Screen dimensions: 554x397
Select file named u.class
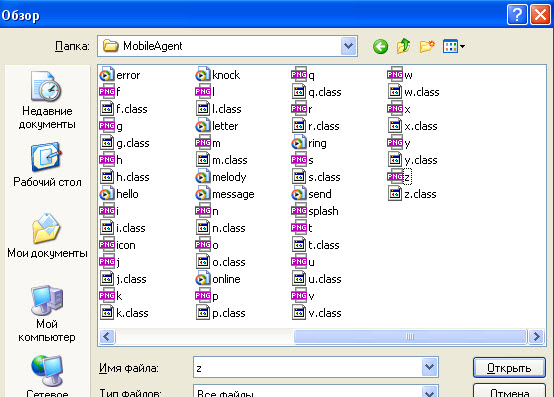pos(317,279)
